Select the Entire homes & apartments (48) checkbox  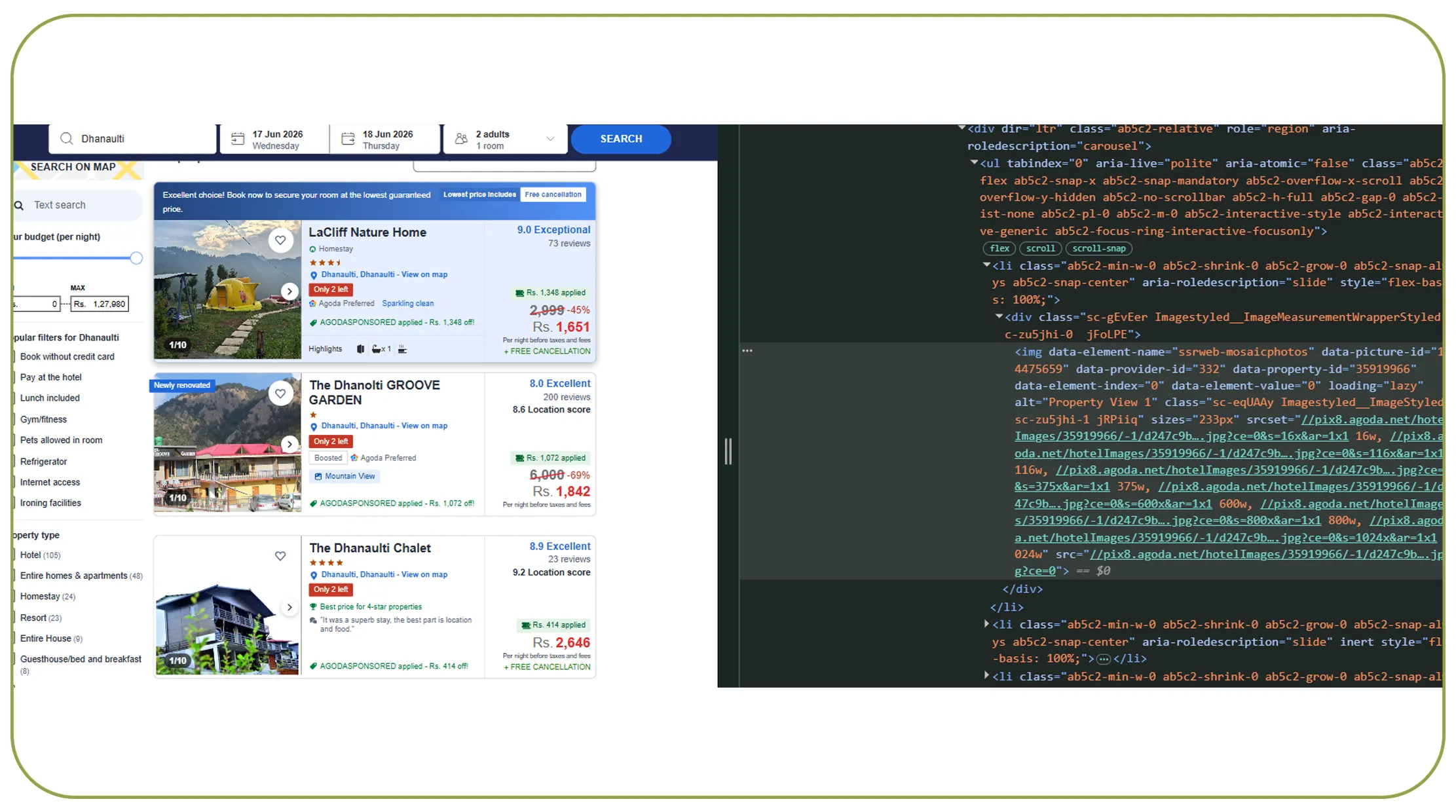pos(14,576)
